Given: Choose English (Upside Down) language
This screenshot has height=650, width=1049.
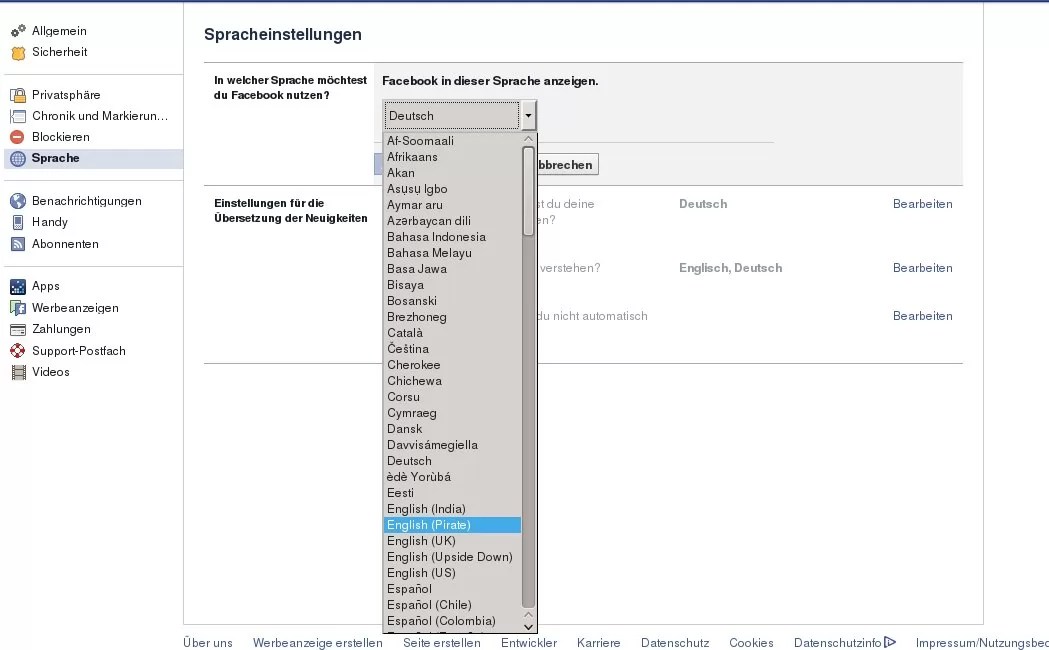Looking at the screenshot, I should point(452,557).
